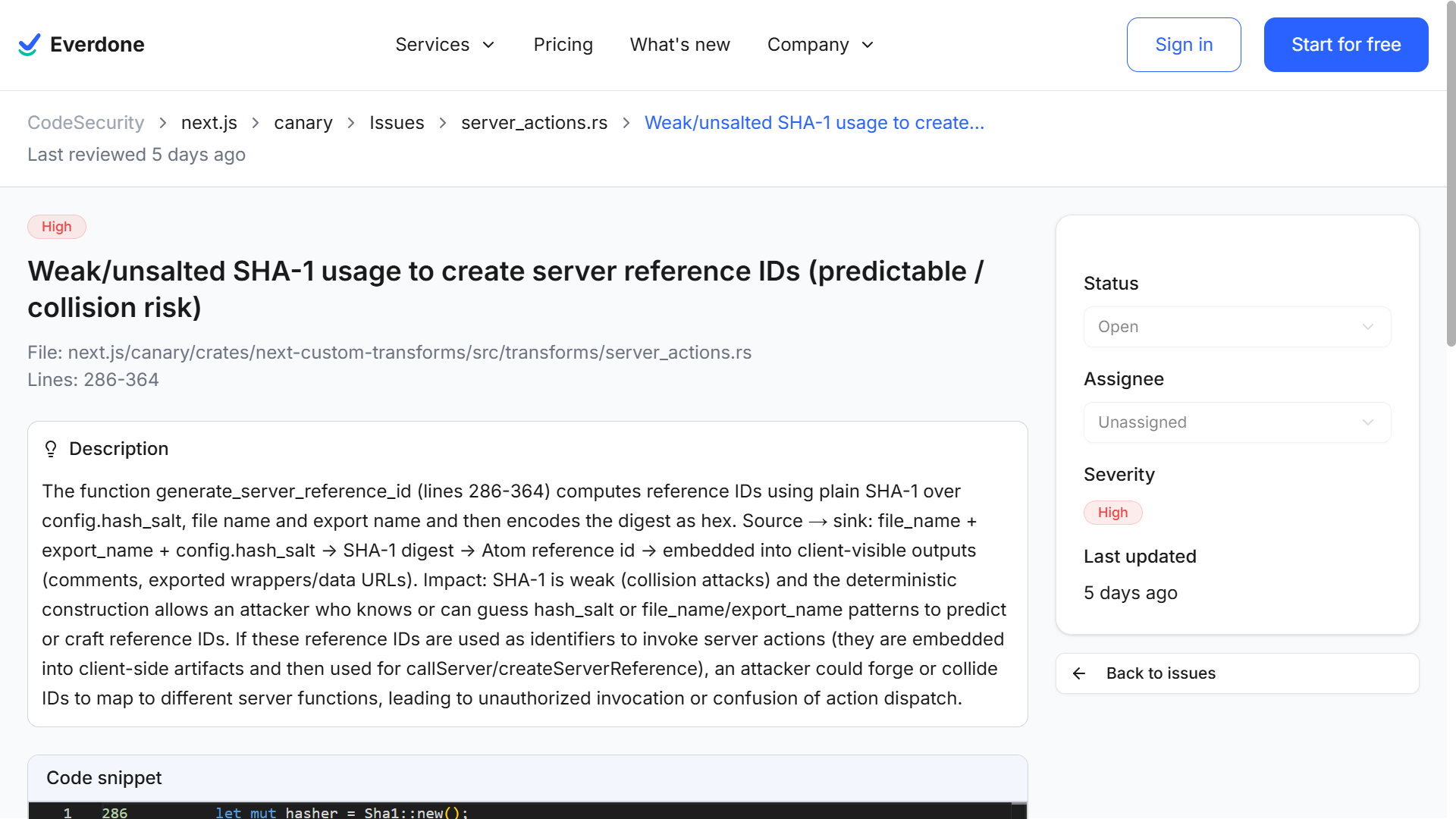Click the High severity badge above title
The height and width of the screenshot is (819, 1456).
tap(57, 227)
